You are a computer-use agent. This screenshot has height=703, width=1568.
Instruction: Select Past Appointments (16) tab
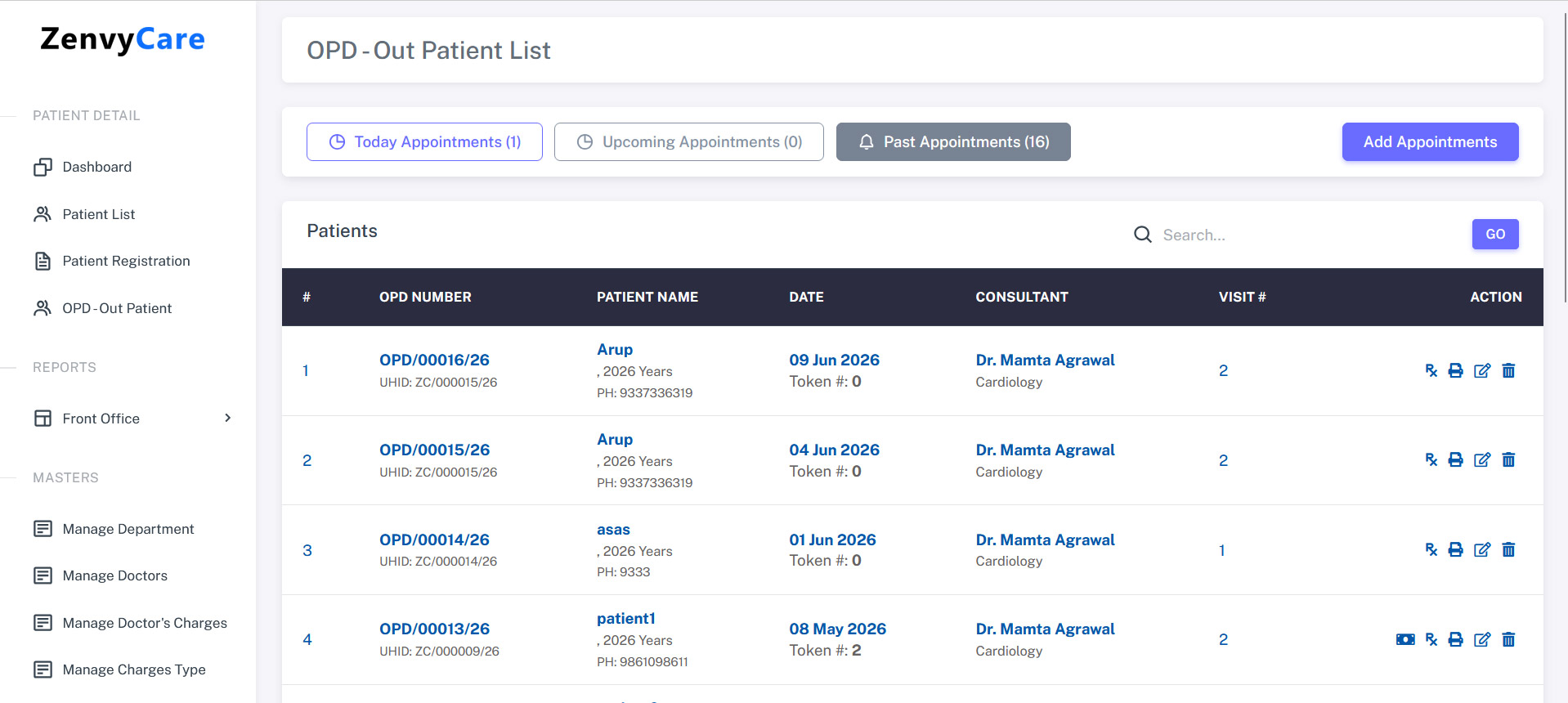tap(953, 142)
